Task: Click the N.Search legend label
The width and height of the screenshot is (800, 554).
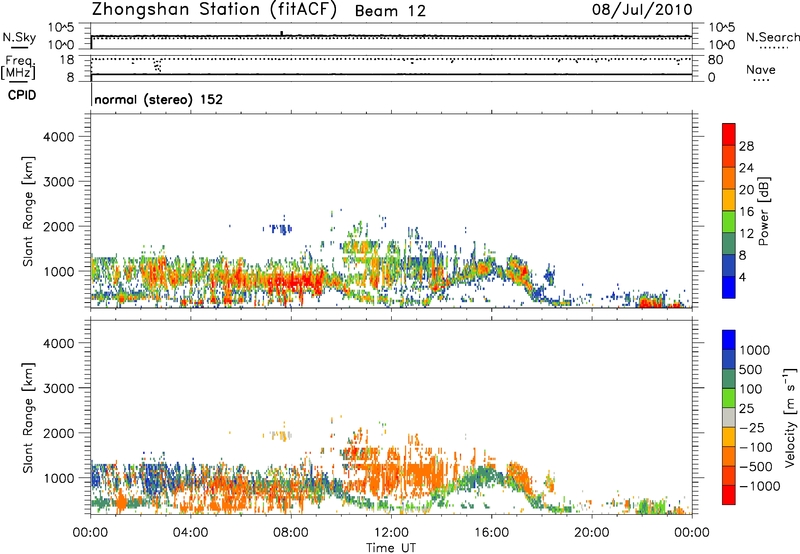Action: tap(772, 37)
